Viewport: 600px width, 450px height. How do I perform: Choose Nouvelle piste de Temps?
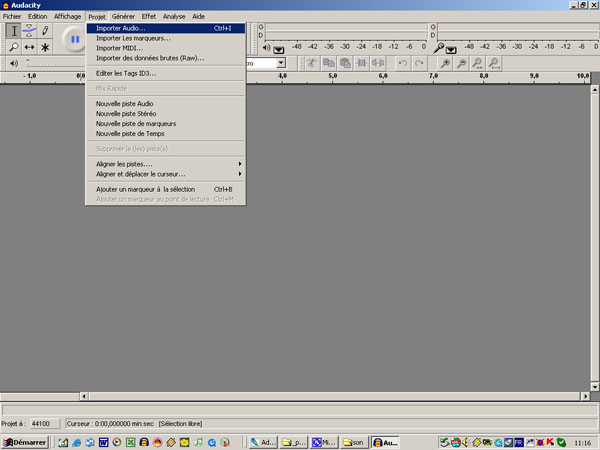[165, 134]
